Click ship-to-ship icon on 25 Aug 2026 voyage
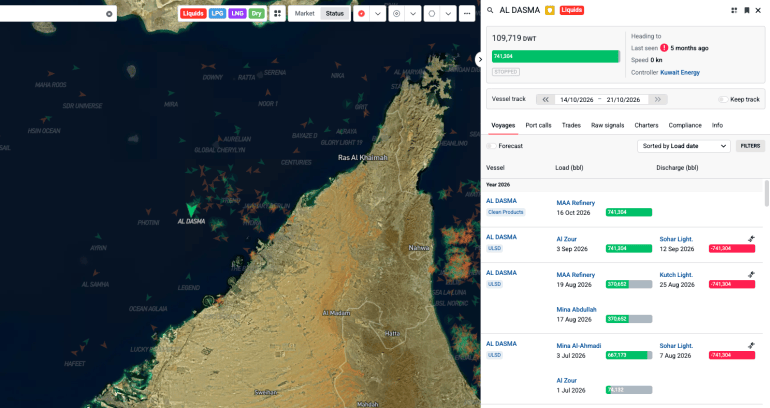Screen dimensions: 770x408 click(x=751, y=275)
